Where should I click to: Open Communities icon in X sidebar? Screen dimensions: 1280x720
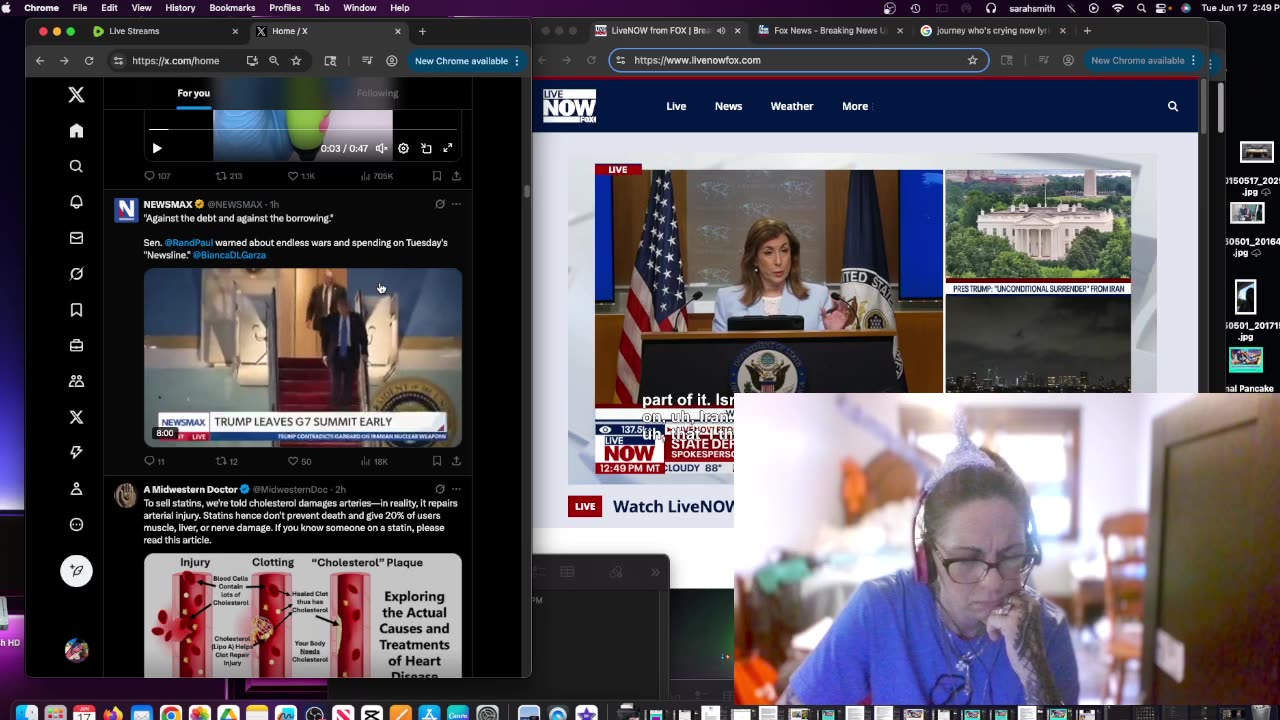76,381
